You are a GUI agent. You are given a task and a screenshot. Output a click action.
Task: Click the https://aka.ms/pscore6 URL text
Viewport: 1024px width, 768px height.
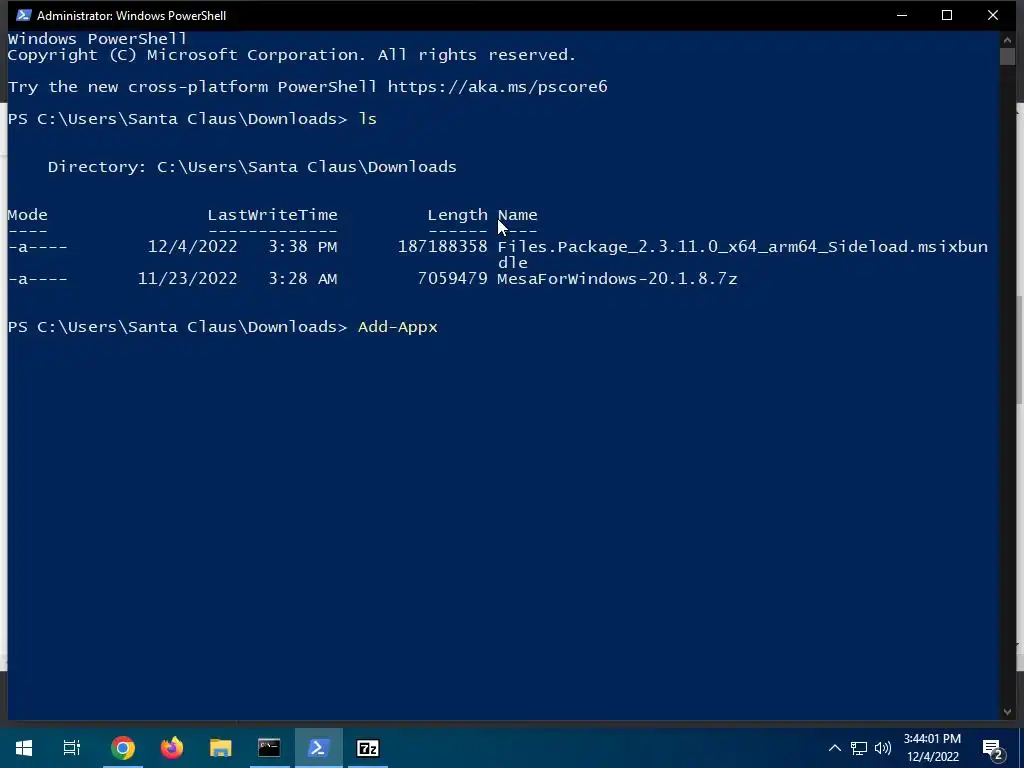coord(498,87)
